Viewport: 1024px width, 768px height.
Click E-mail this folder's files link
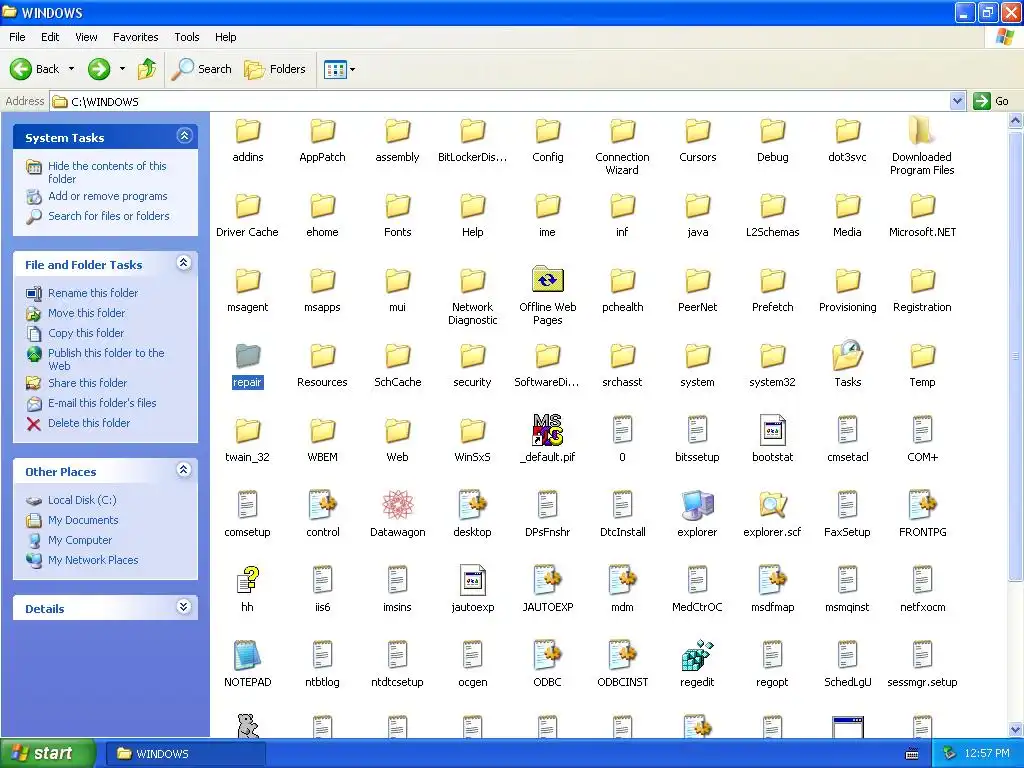point(102,404)
